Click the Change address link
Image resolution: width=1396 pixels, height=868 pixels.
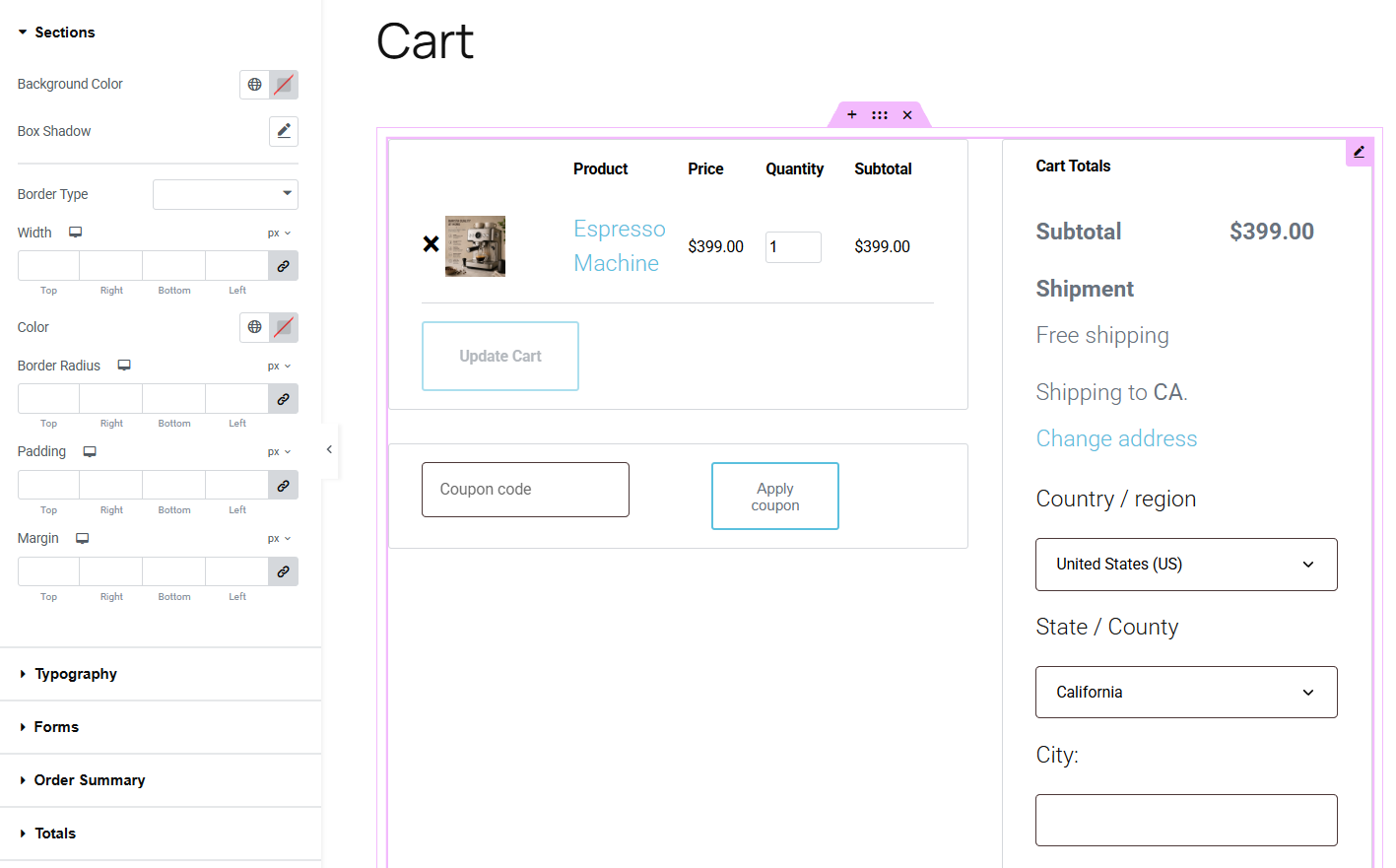(1116, 439)
